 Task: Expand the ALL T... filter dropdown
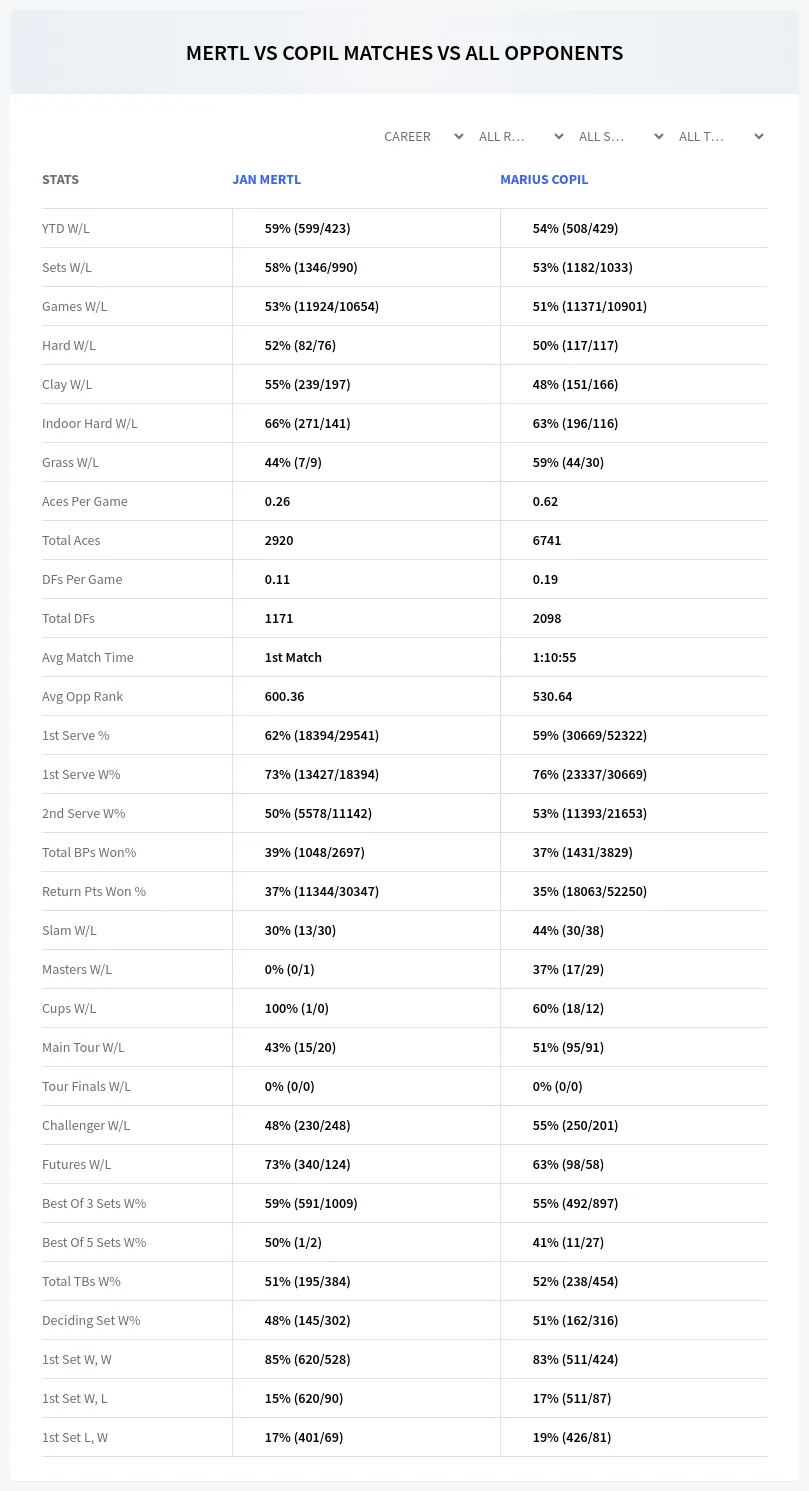(x=720, y=136)
